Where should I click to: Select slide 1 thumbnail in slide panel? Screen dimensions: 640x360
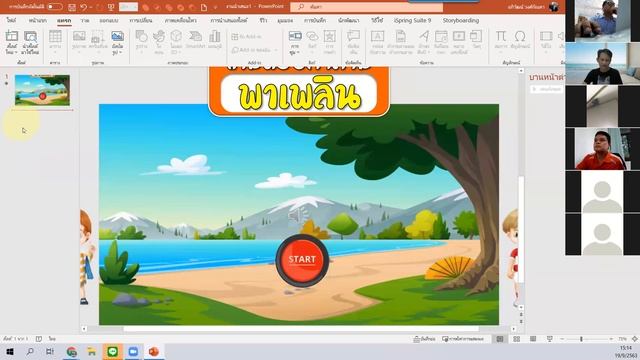(x=42, y=90)
